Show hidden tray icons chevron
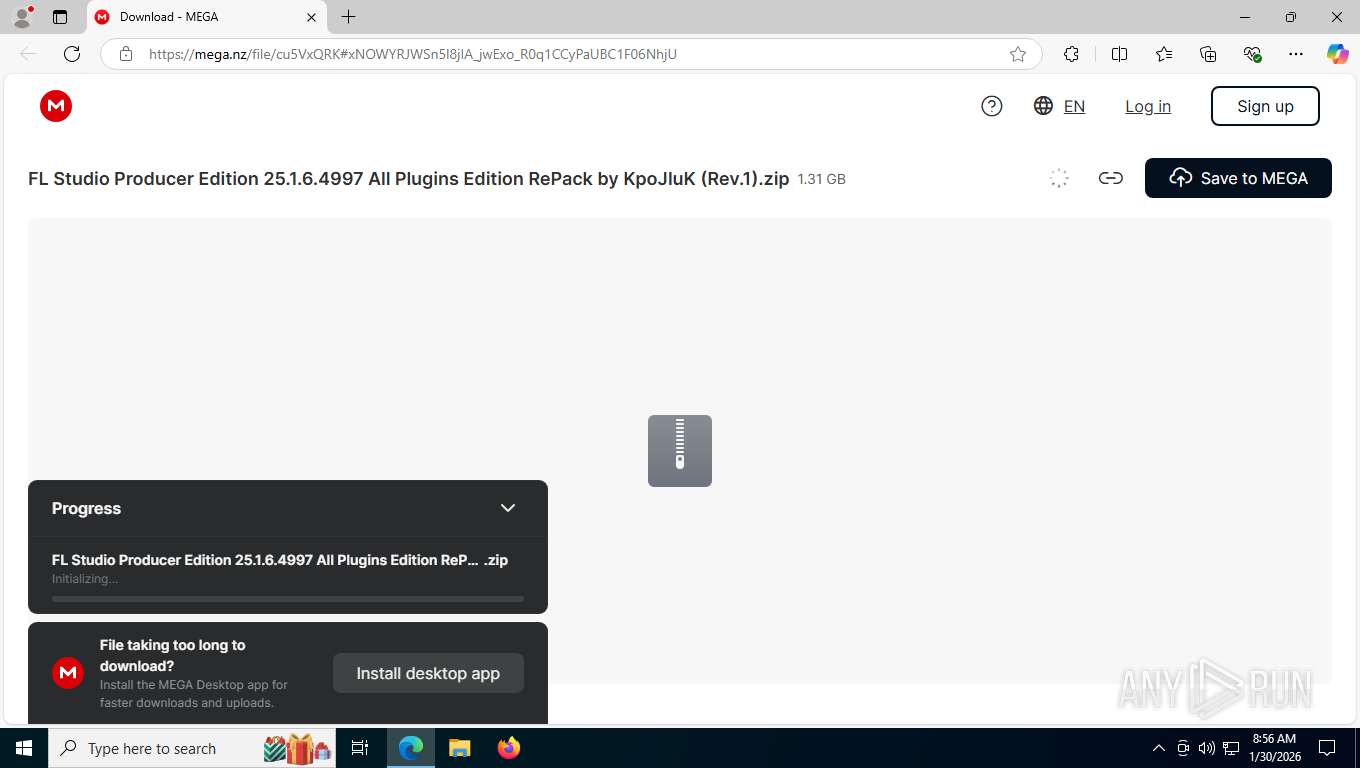This screenshot has height=768, width=1360. coord(1159,748)
